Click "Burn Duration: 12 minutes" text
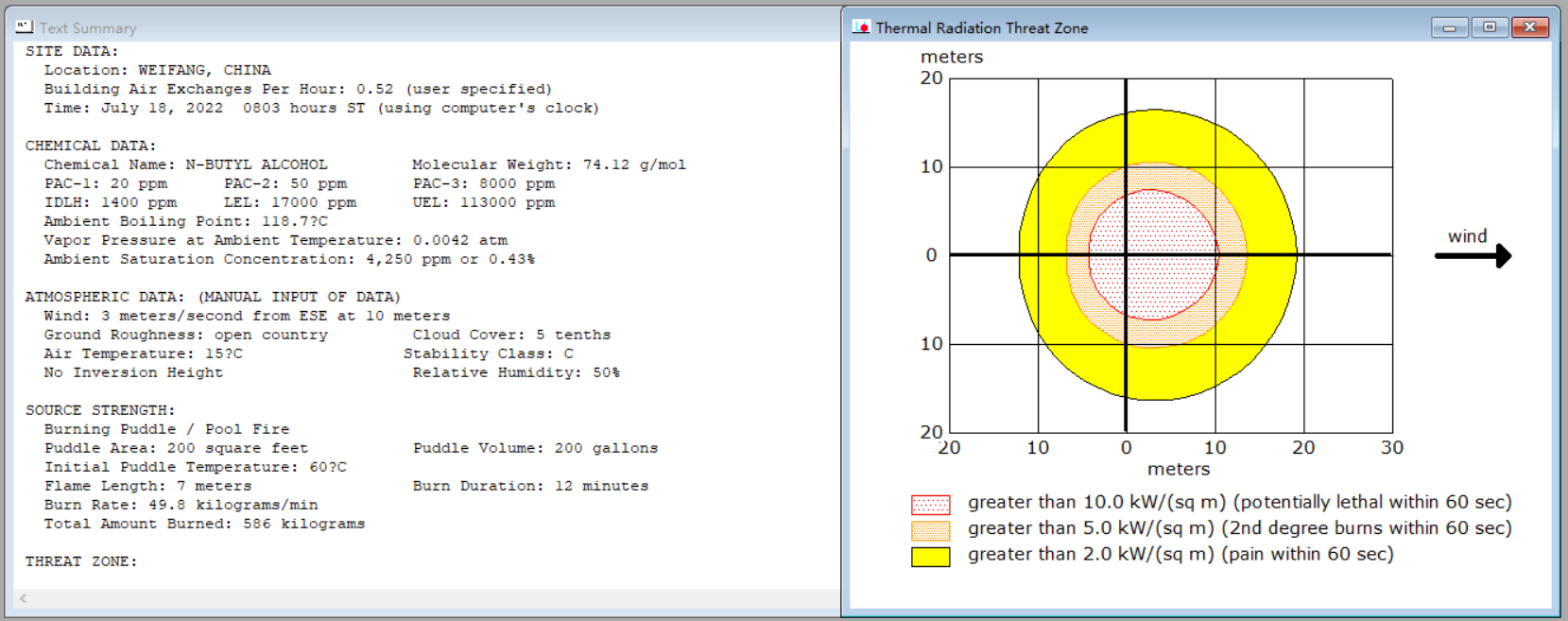Viewport: 1568px width, 621px height. [x=530, y=486]
